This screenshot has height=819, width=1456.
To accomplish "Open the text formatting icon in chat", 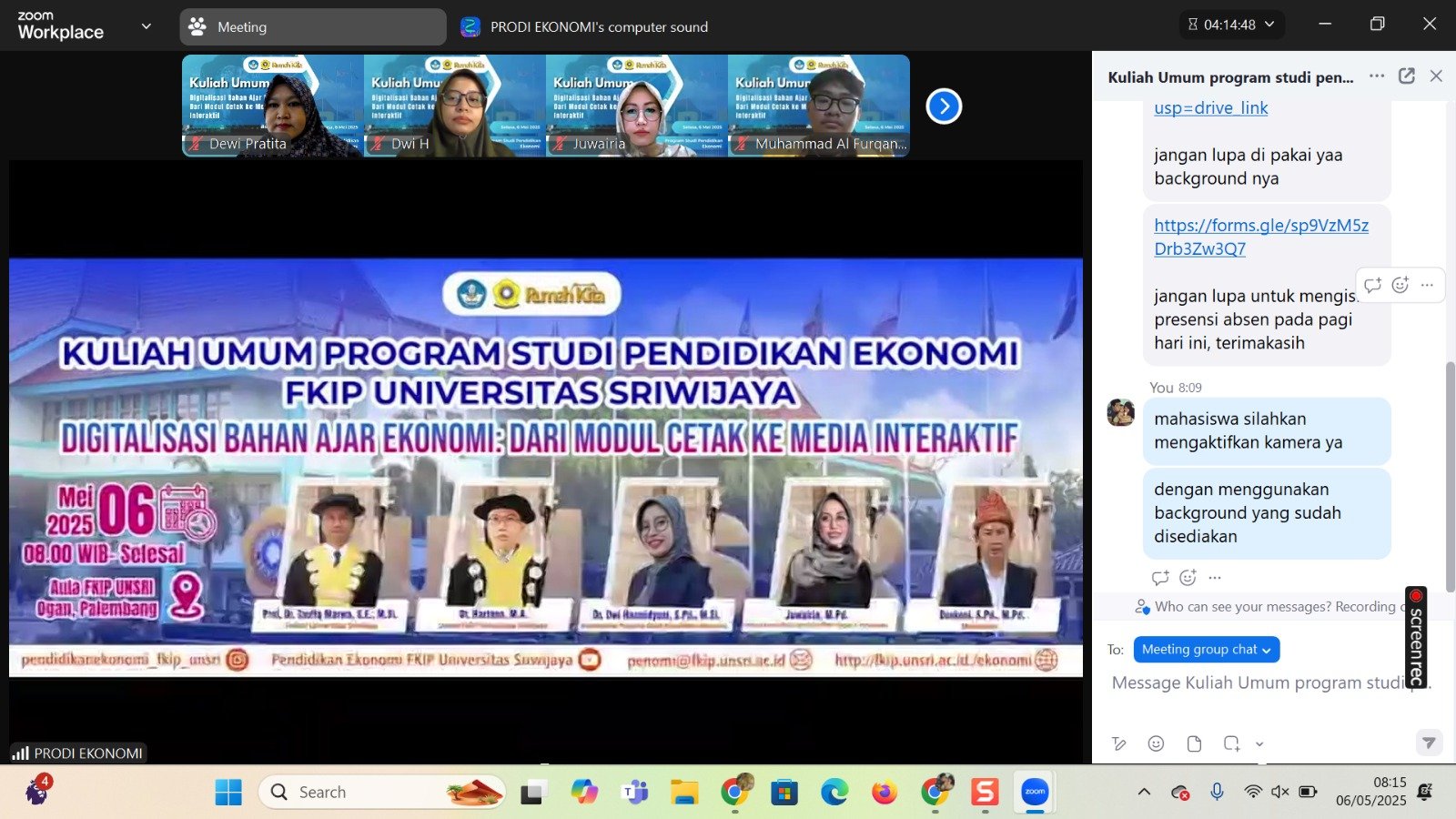I will [x=1119, y=743].
